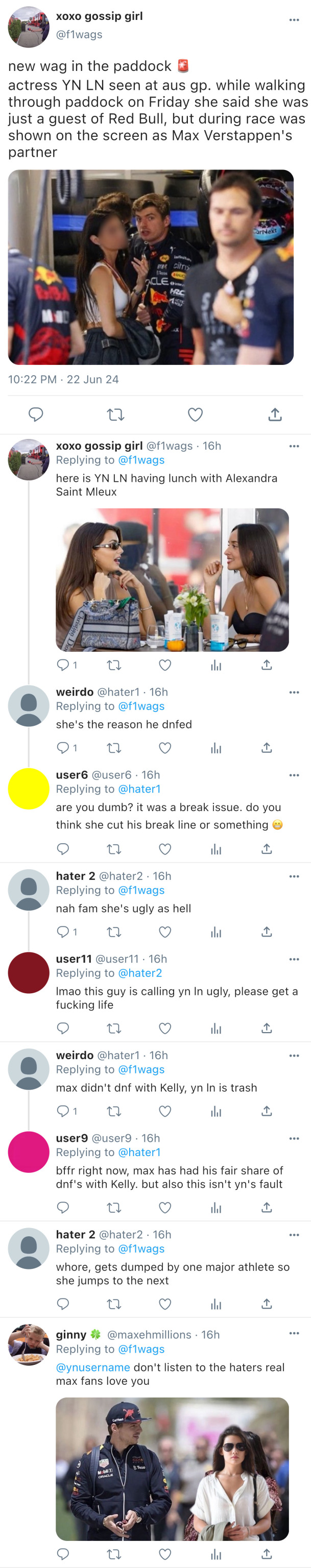311x1568 pixels.
Task: Like user11's reply to hater2
Action: (165, 1028)
